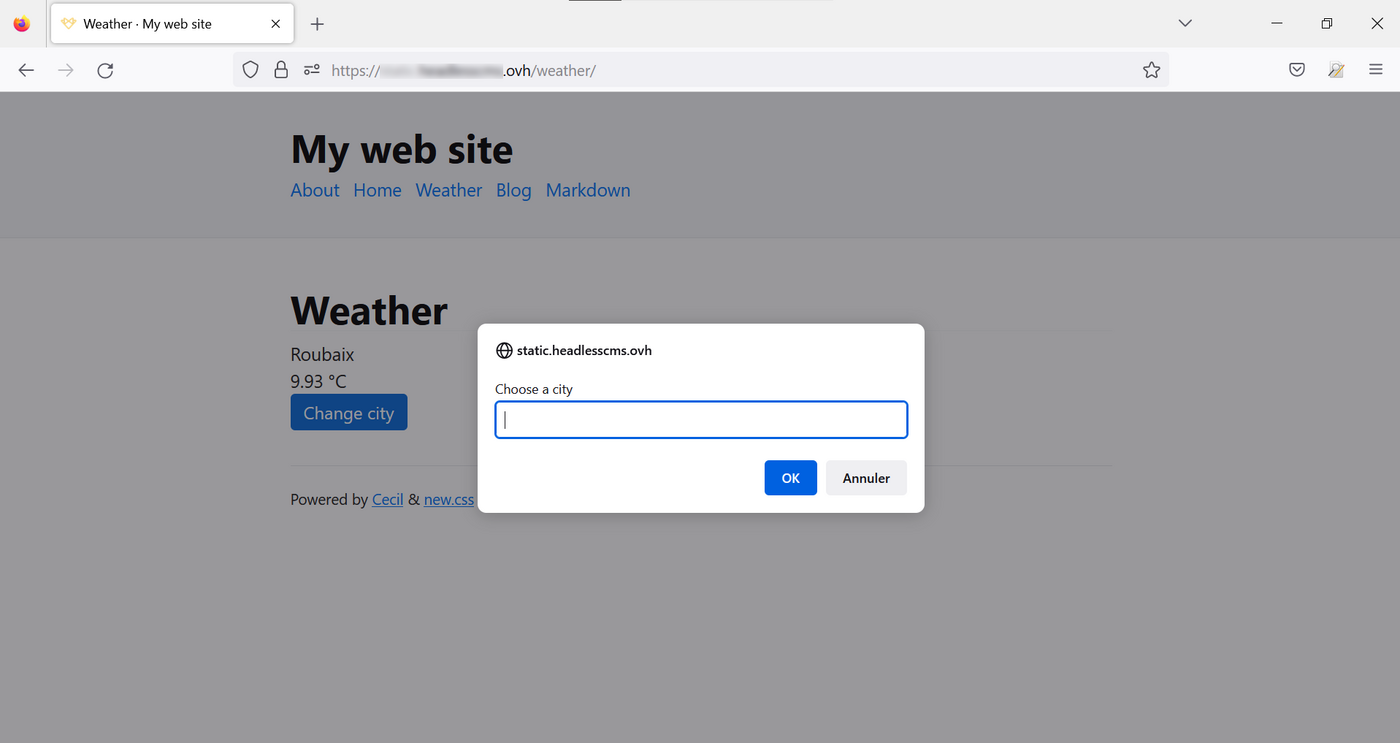The height and width of the screenshot is (743, 1400).
Task: Click the Firefox reload page icon
Action: pos(105,70)
